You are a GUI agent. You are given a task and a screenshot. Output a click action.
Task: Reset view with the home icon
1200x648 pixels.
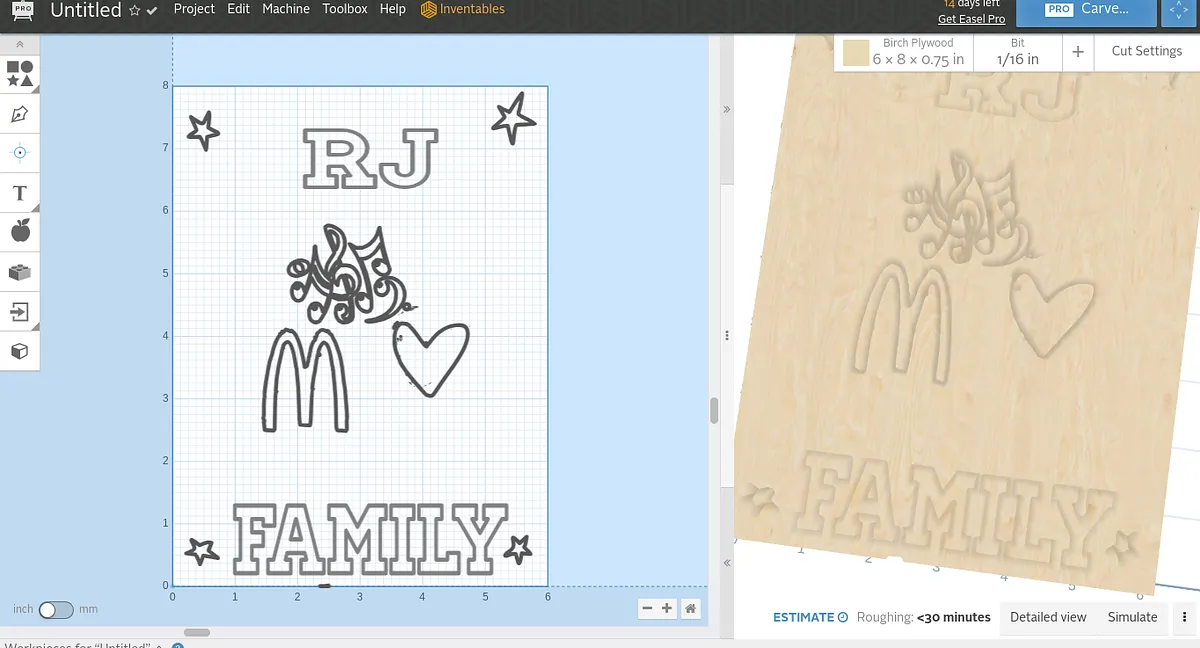(x=690, y=608)
